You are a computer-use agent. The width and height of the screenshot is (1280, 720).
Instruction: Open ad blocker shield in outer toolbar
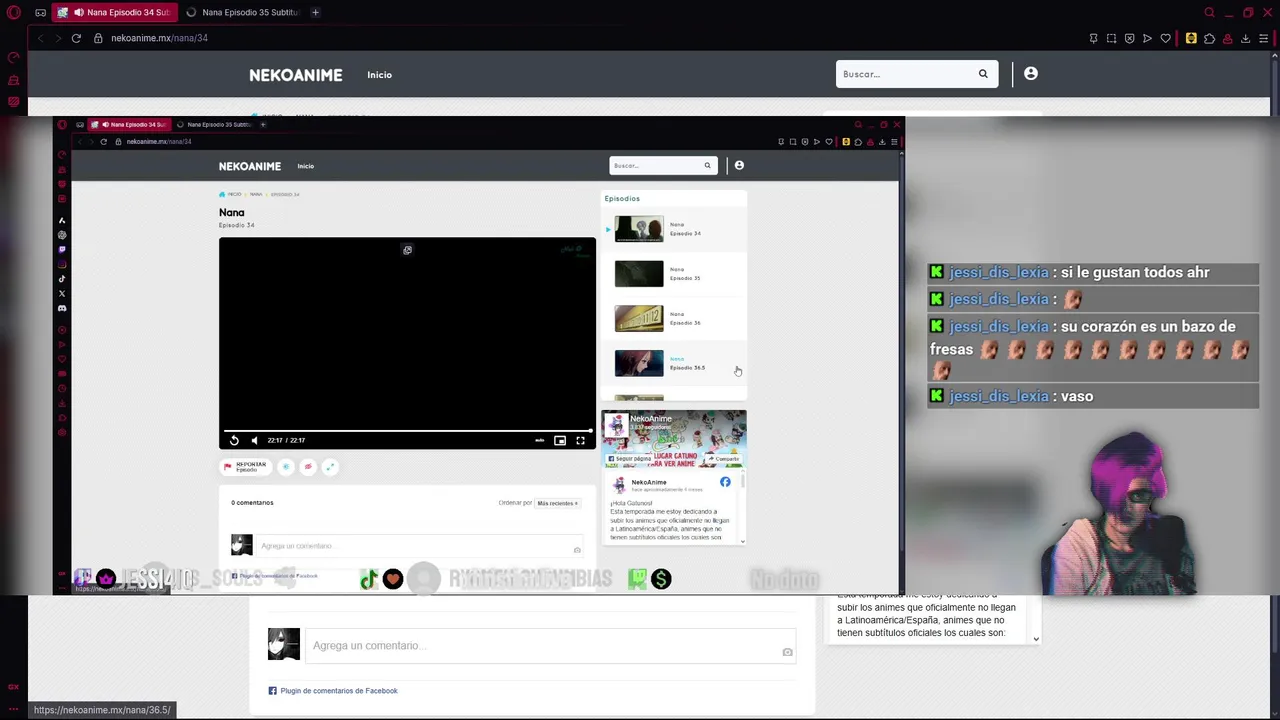(1129, 38)
